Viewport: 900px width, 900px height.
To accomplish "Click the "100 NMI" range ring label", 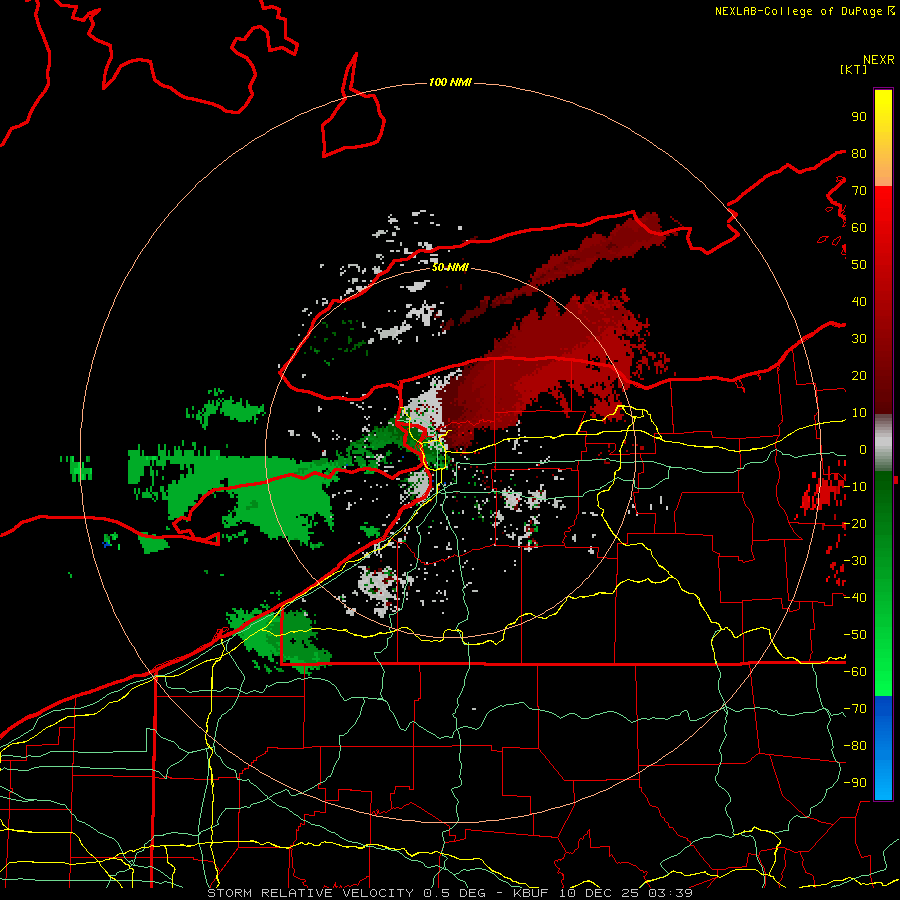I will coord(450,83).
